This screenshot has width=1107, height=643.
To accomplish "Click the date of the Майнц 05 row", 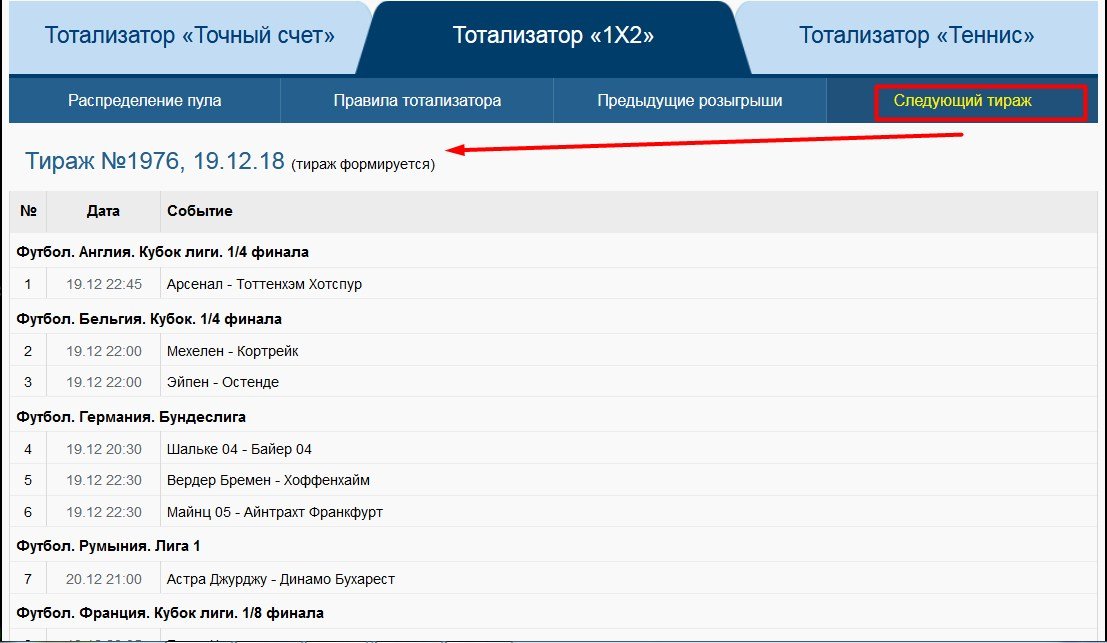I will point(104,512).
